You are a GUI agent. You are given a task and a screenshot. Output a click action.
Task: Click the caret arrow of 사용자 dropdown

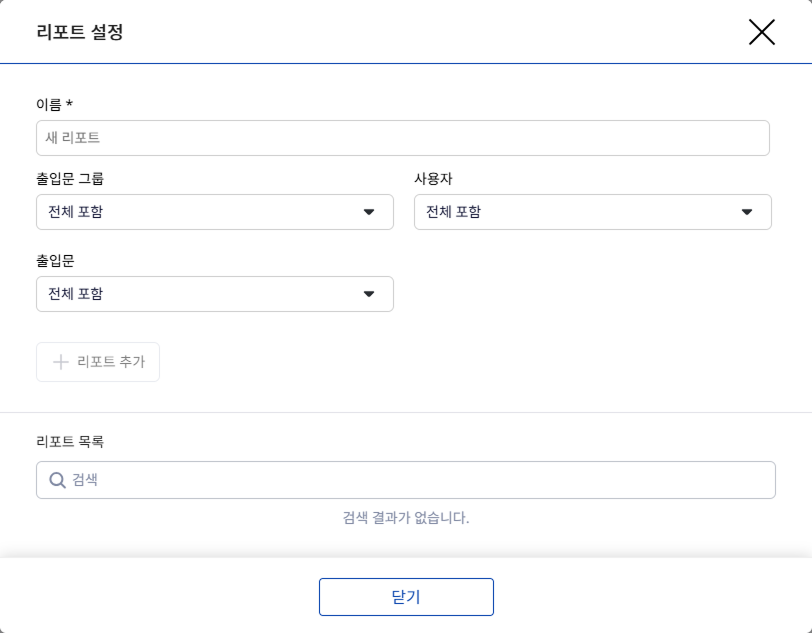(x=746, y=212)
